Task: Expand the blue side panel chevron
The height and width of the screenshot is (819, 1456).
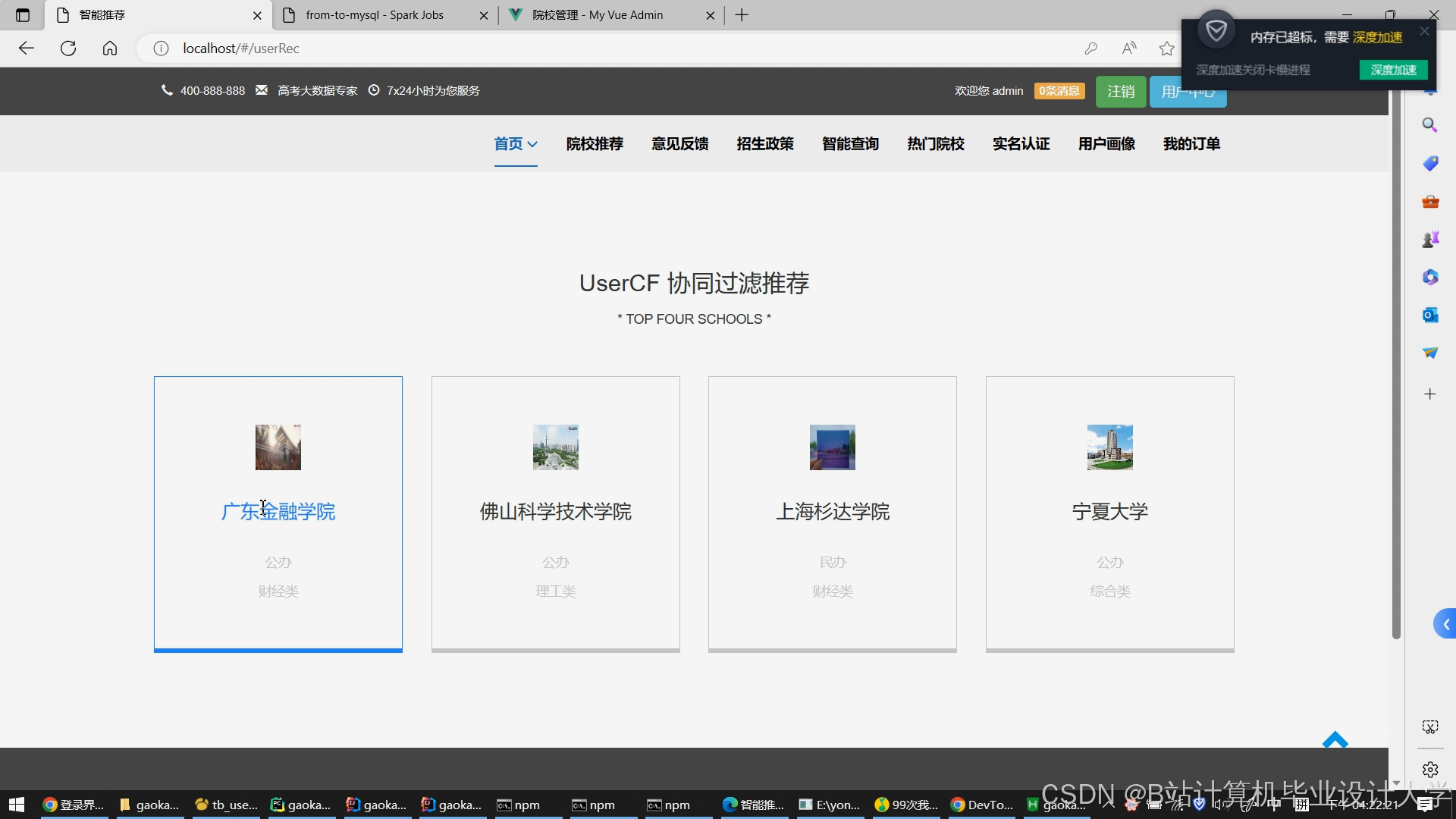Action: coord(1445,624)
